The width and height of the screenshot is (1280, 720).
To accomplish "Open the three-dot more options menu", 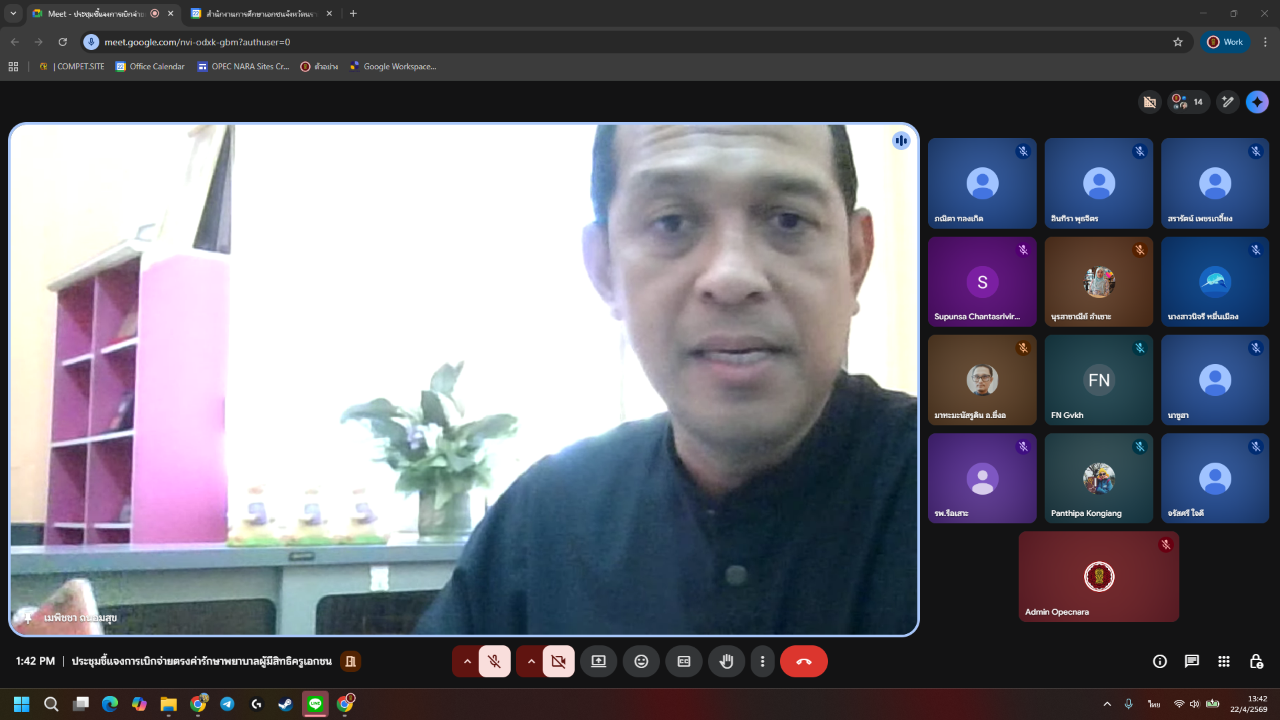I will tap(762, 661).
